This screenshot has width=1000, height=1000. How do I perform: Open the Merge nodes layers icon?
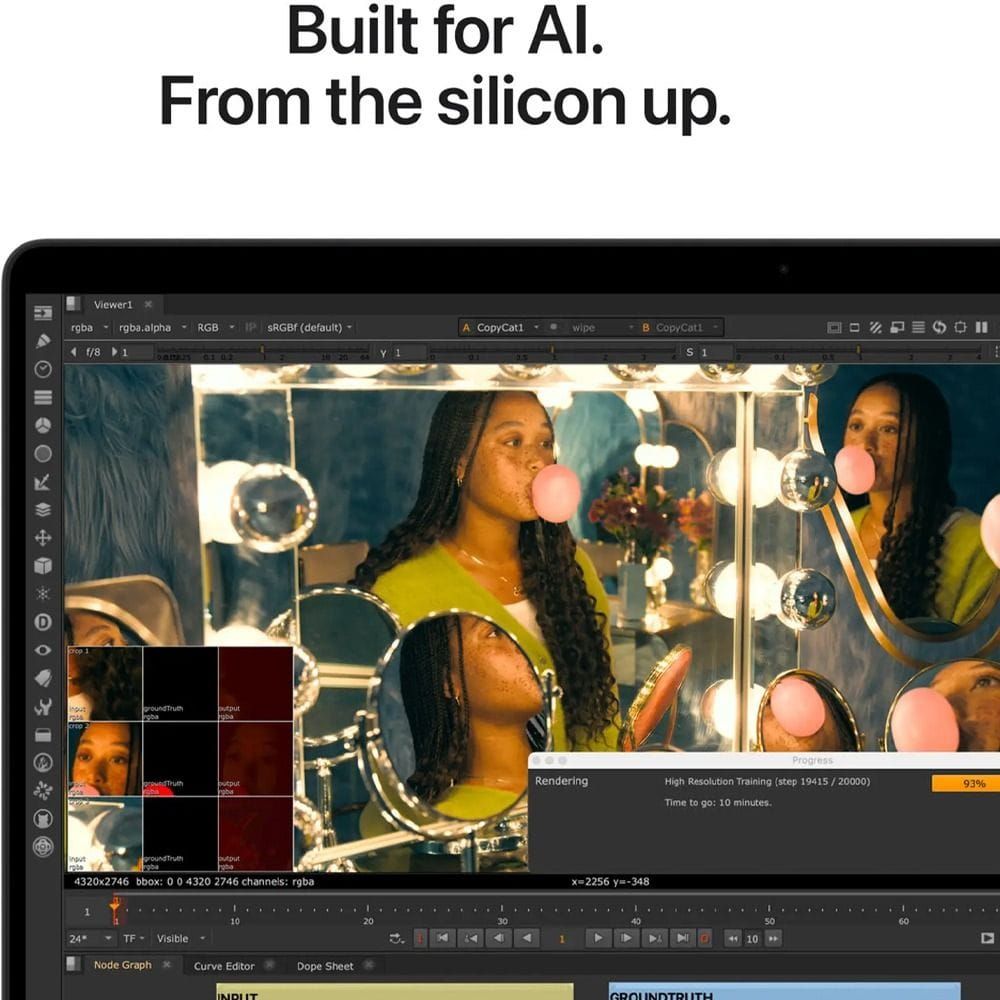(x=43, y=510)
